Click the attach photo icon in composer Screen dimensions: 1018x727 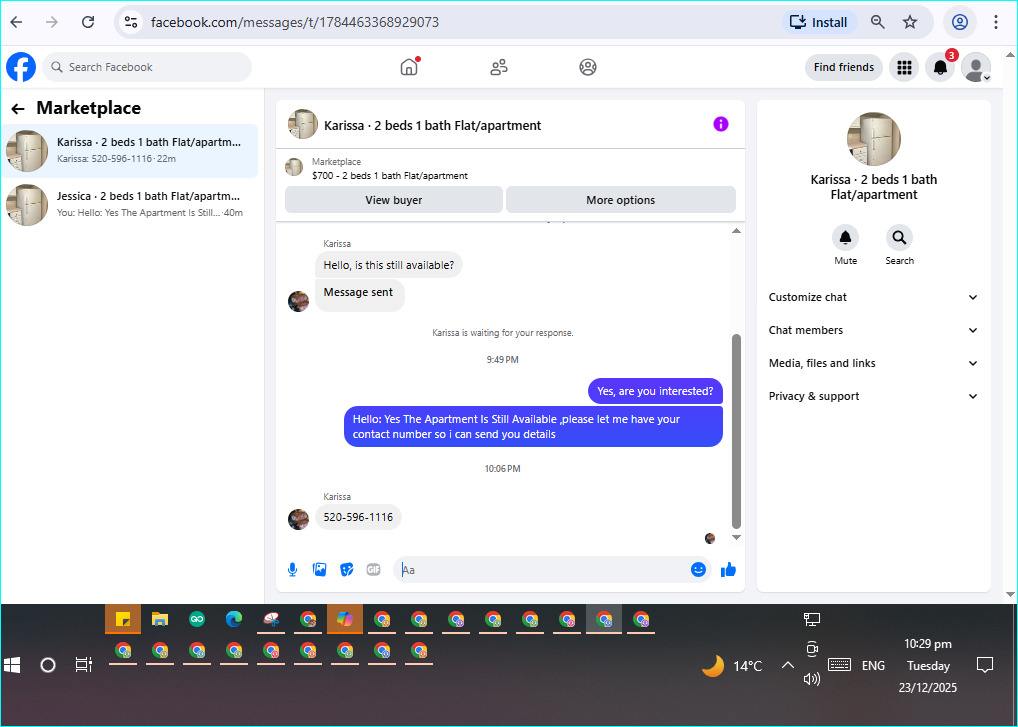tap(319, 570)
